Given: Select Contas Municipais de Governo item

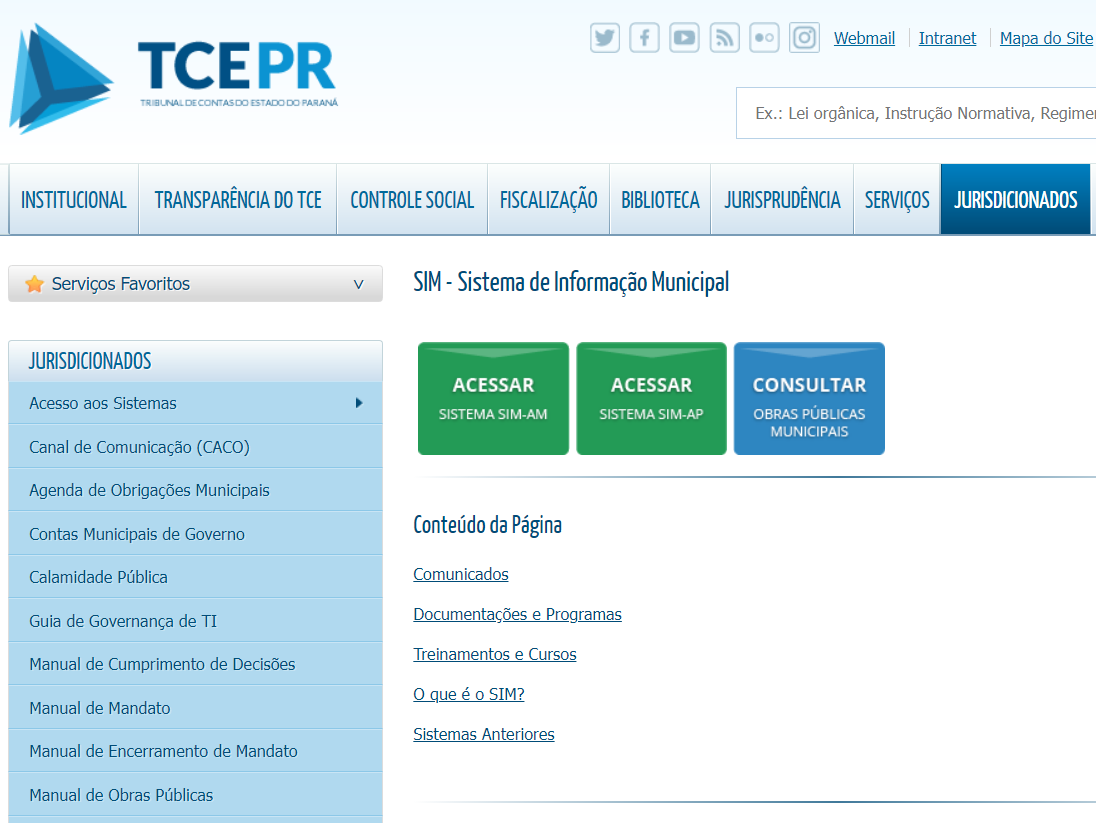Looking at the screenshot, I should coord(196,534).
